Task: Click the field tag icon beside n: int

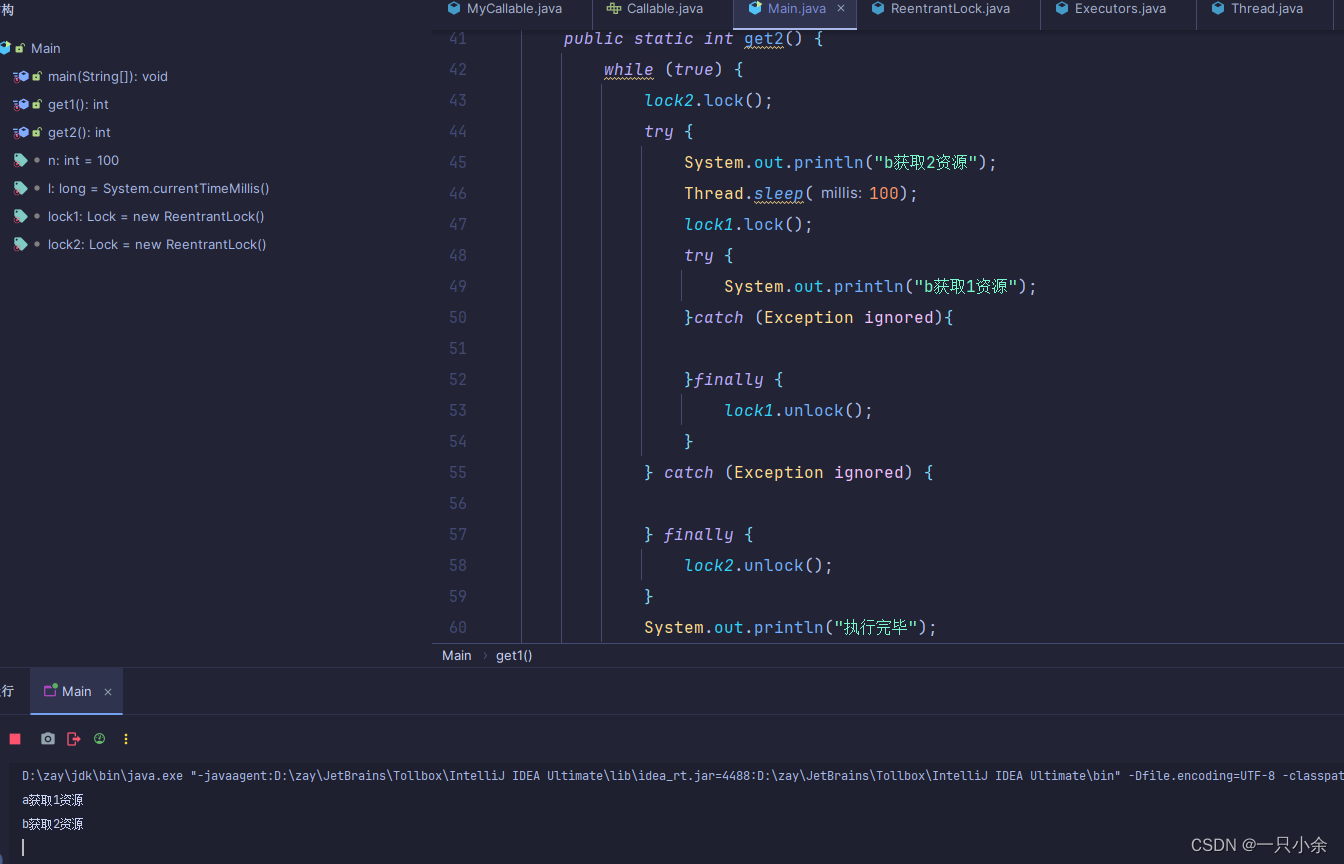Action: 21,160
